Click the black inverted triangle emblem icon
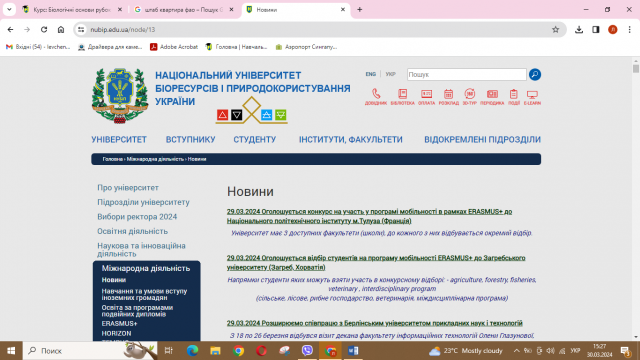Viewport: 640px width, 360px height. coord(236,115)
